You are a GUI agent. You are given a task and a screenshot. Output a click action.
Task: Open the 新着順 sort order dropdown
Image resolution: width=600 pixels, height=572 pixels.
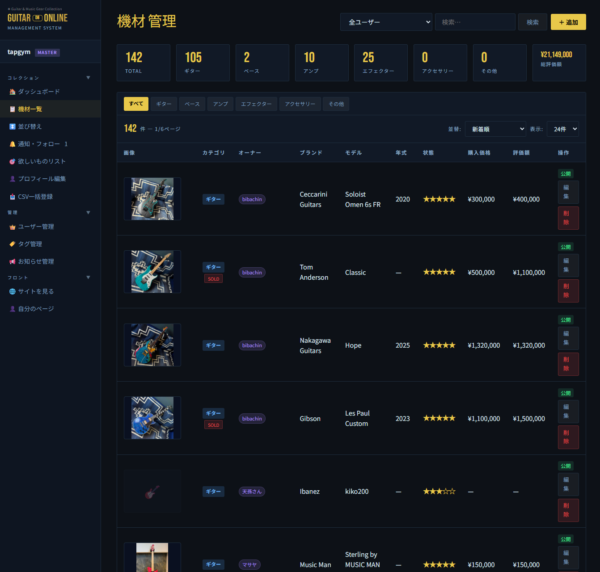496,129
